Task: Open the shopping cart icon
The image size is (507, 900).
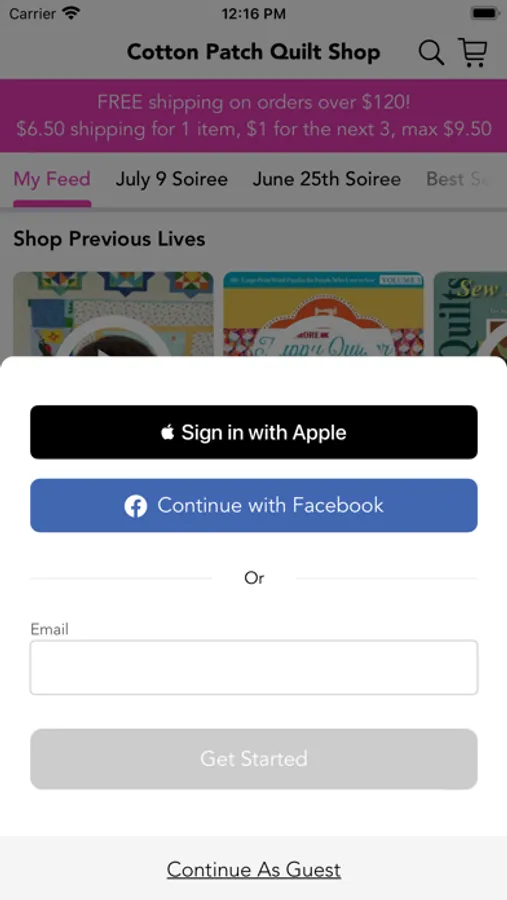Action: pyautogui.click(x=473, y=52)
